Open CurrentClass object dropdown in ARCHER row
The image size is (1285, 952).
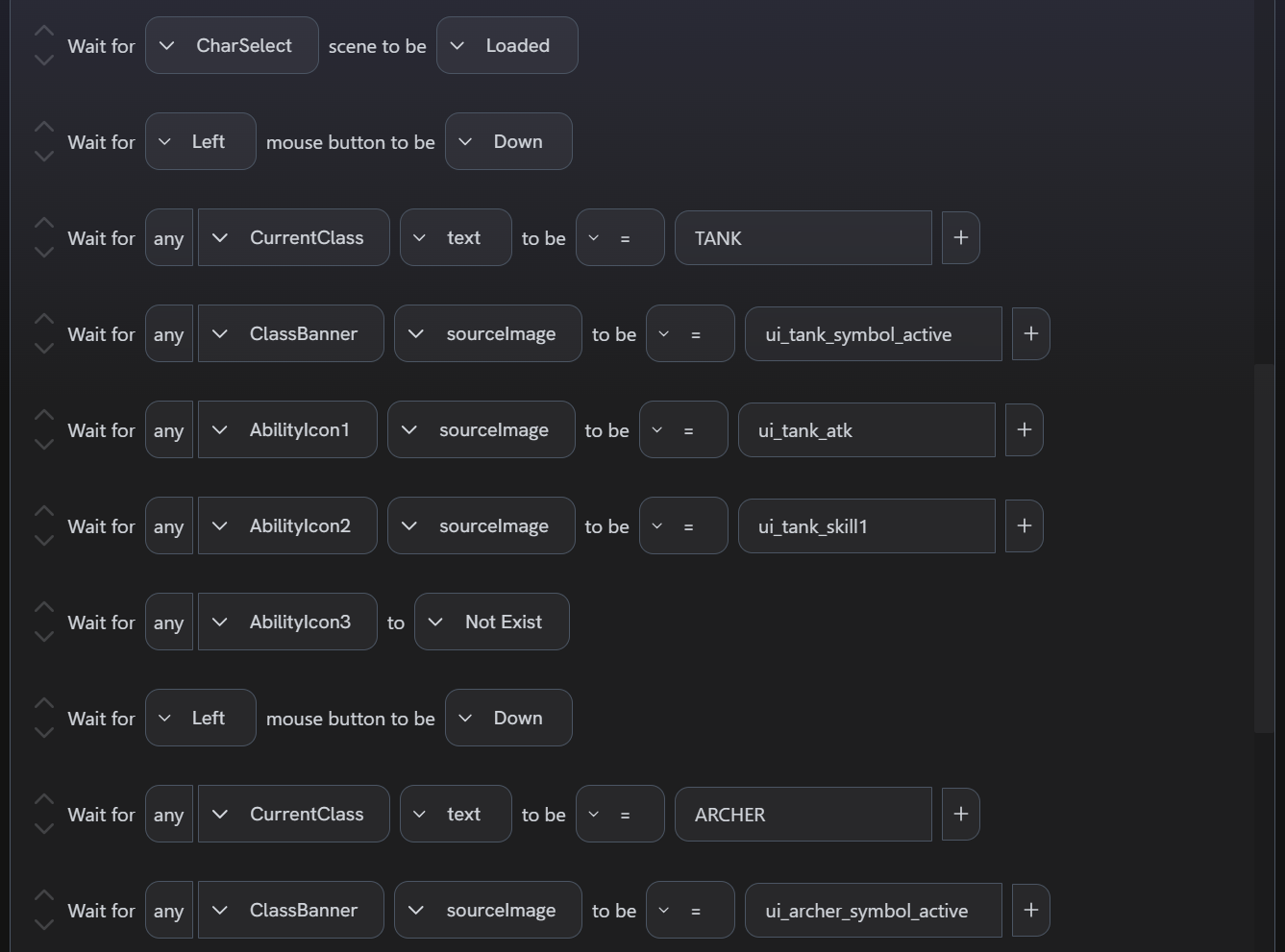click(x=294, y=814)
